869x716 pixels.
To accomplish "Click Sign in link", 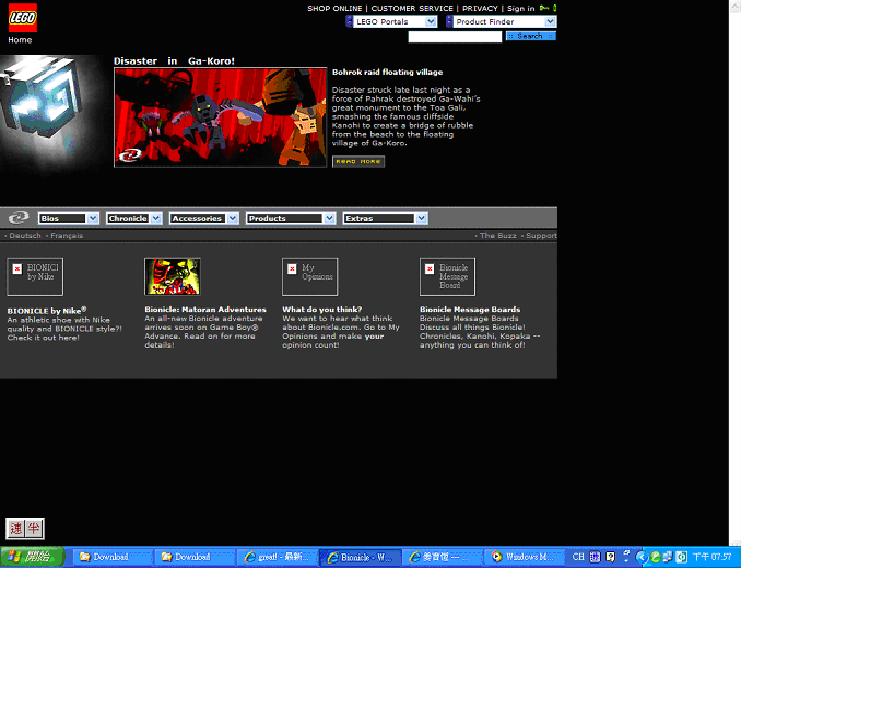I will [x=520, y=8].
